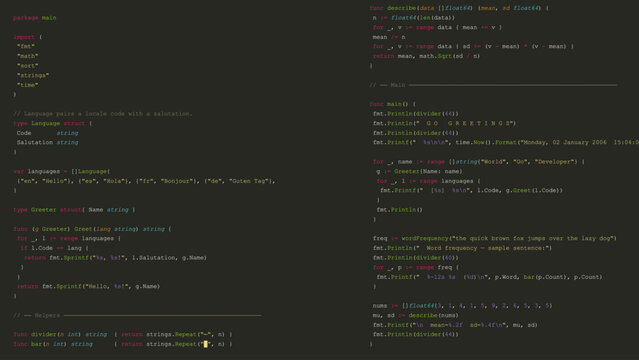The width and height of the screenshot is (639, 360).
Task: Click return with "l.Salutation, g.Name"
Action: 115,258
